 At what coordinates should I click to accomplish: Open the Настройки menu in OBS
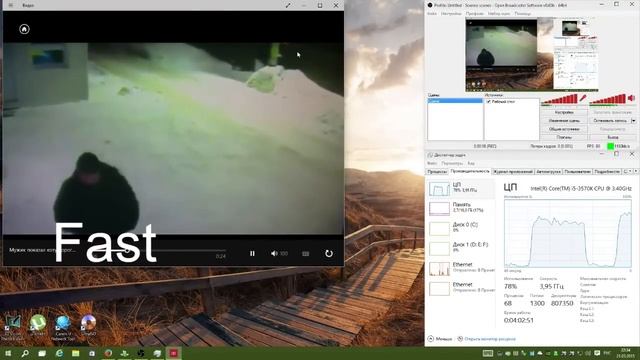coord(451,13)
